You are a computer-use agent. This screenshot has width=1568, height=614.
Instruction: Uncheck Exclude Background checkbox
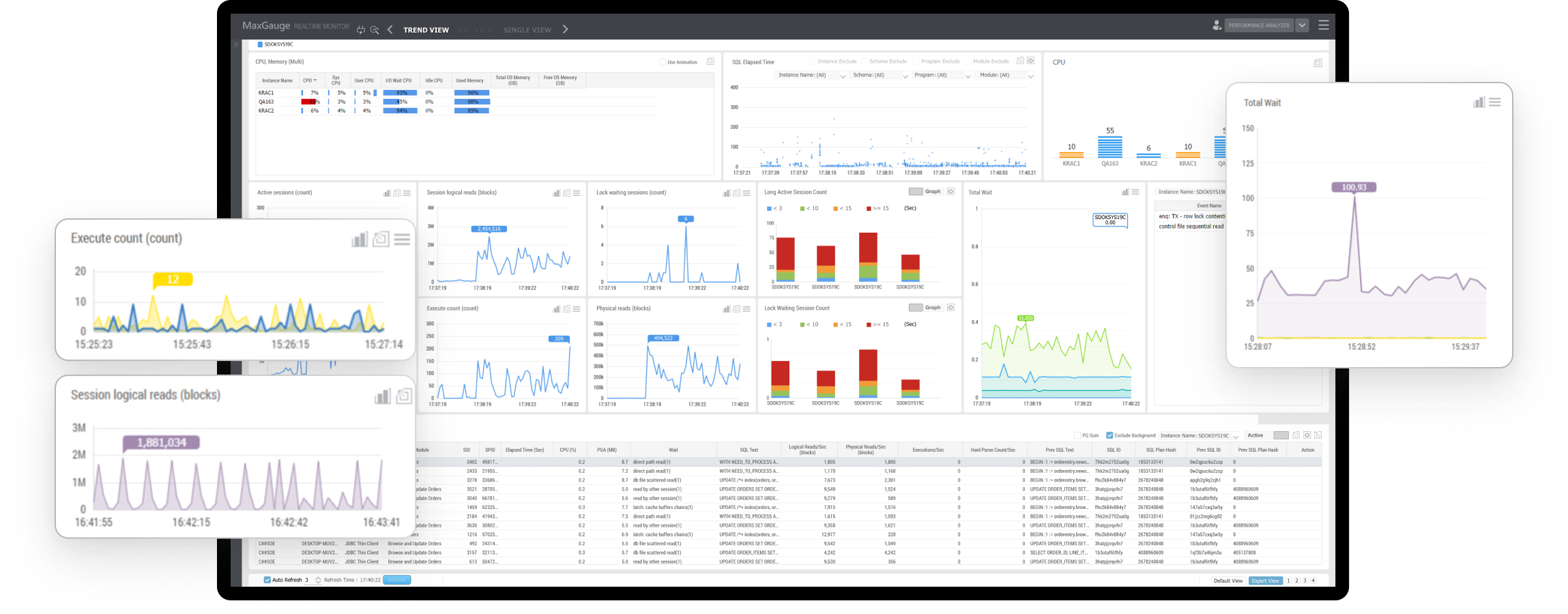pyautogui.click(x=1109, y=435)
